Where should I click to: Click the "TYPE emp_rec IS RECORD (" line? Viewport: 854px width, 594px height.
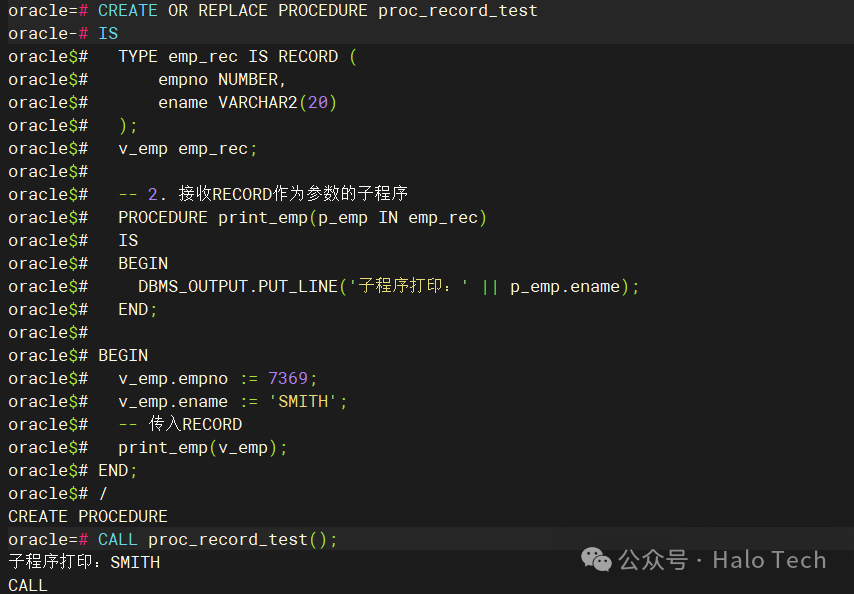(x=237, y=57)
